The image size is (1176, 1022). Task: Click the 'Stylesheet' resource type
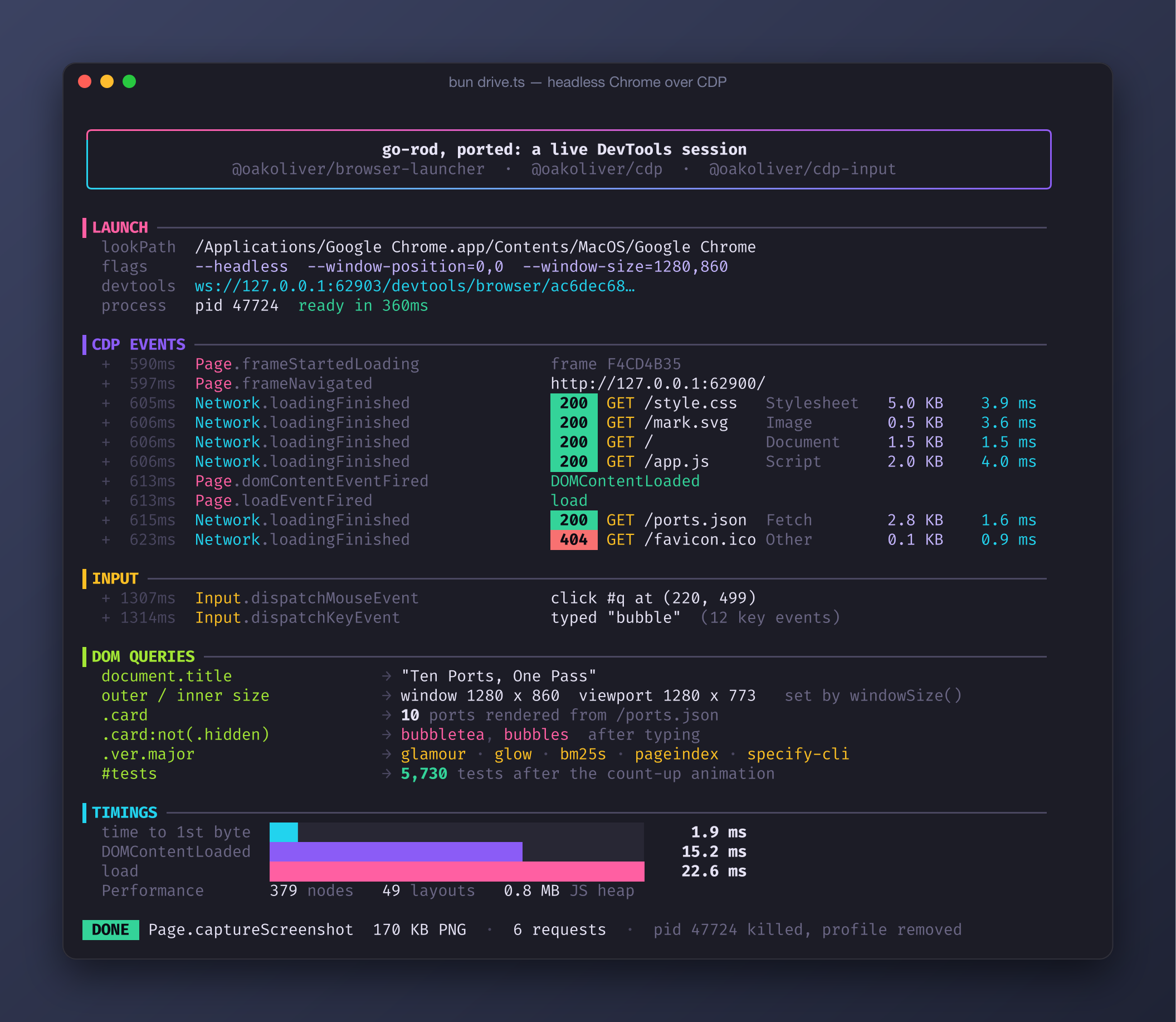click(x=812, y=403)
